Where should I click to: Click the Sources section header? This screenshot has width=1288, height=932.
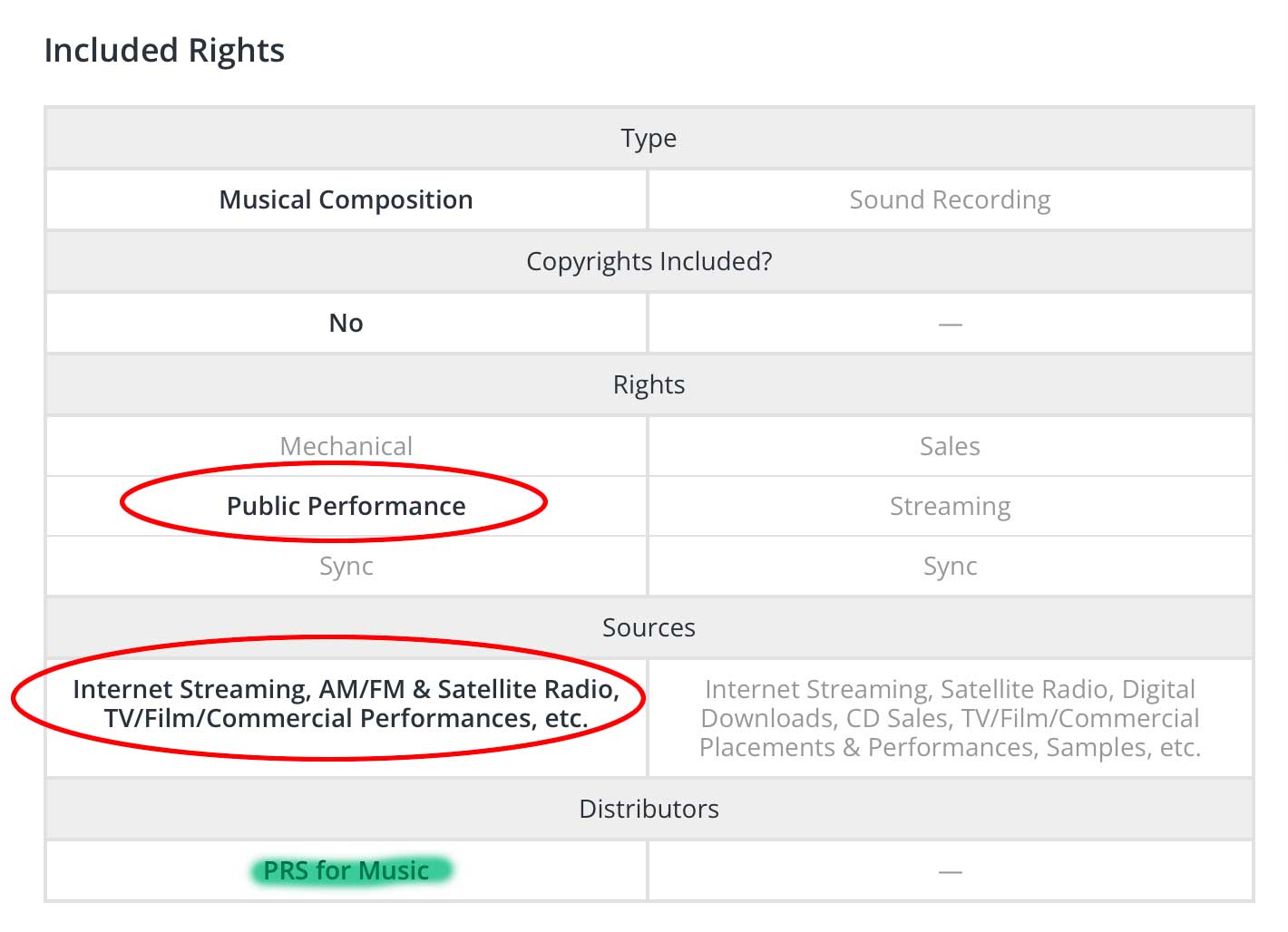[x=649, y=627]
